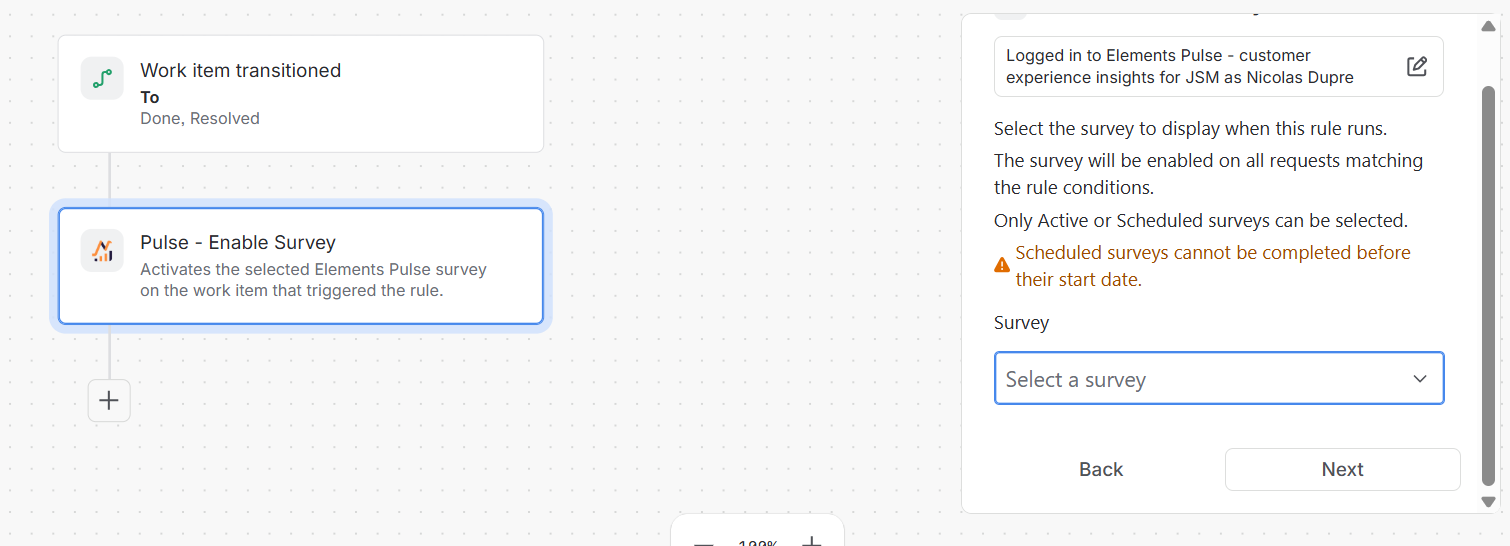Select the Pulse - Enable Survey step
Viewport: 1510px width, 546px height.
pos(301,266)
